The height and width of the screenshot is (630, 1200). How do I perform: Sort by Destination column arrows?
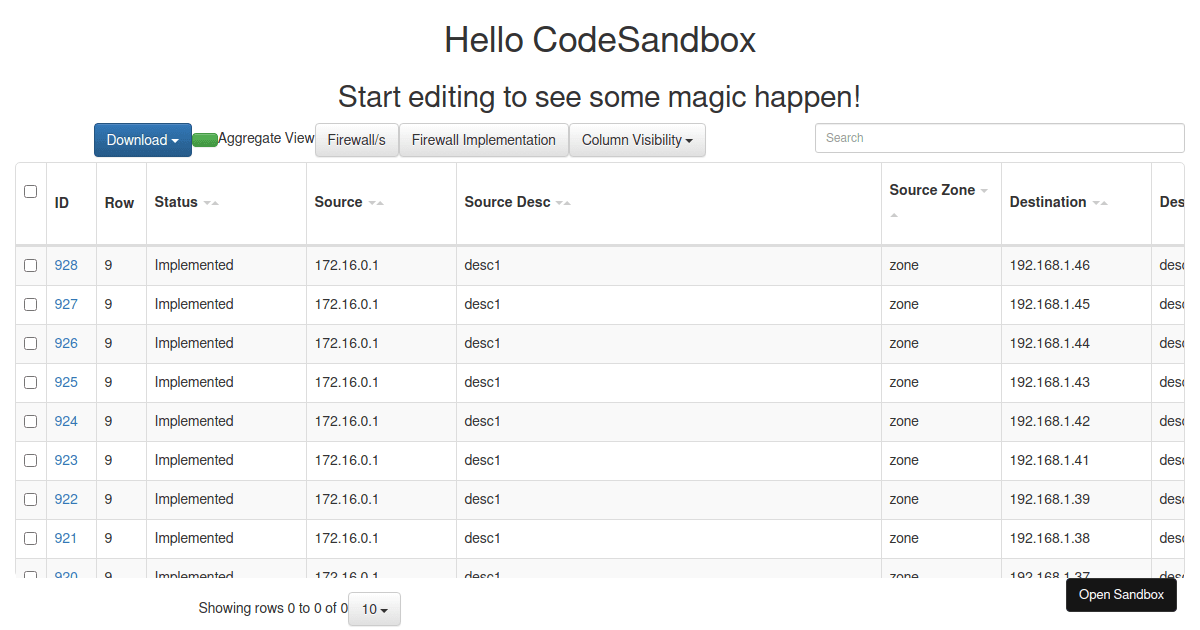[x=1100, y=203]
